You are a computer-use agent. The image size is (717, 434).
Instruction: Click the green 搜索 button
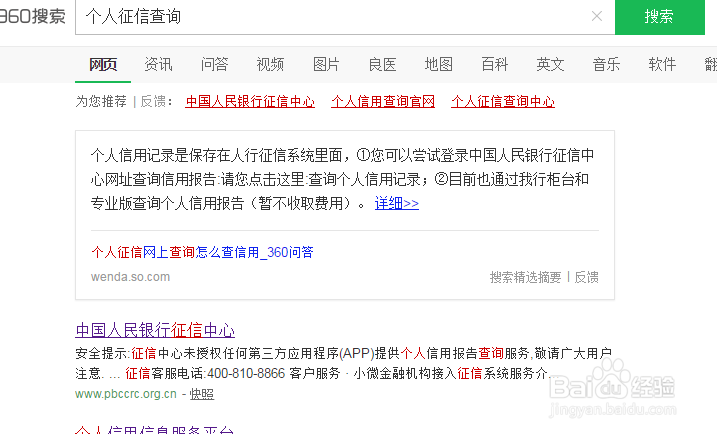point(659,17)
